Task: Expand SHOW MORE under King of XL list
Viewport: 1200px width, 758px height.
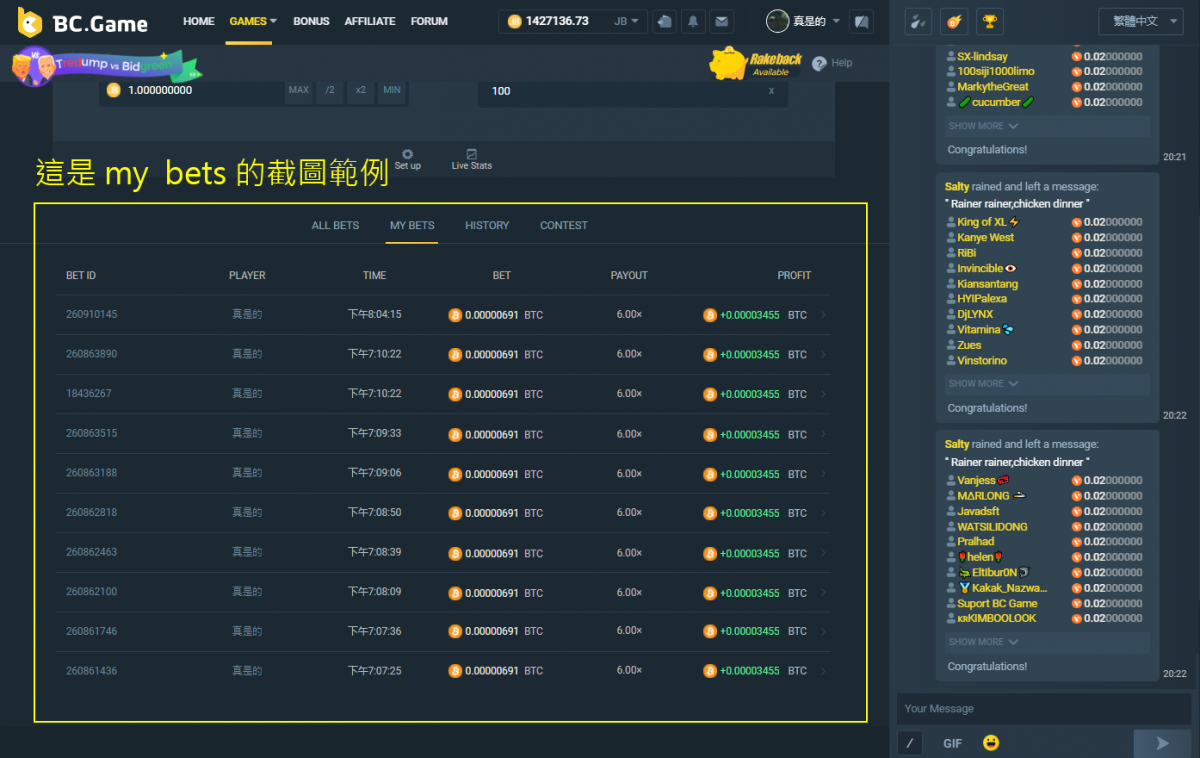Action: pyautogui.click(x=983, y=384)
